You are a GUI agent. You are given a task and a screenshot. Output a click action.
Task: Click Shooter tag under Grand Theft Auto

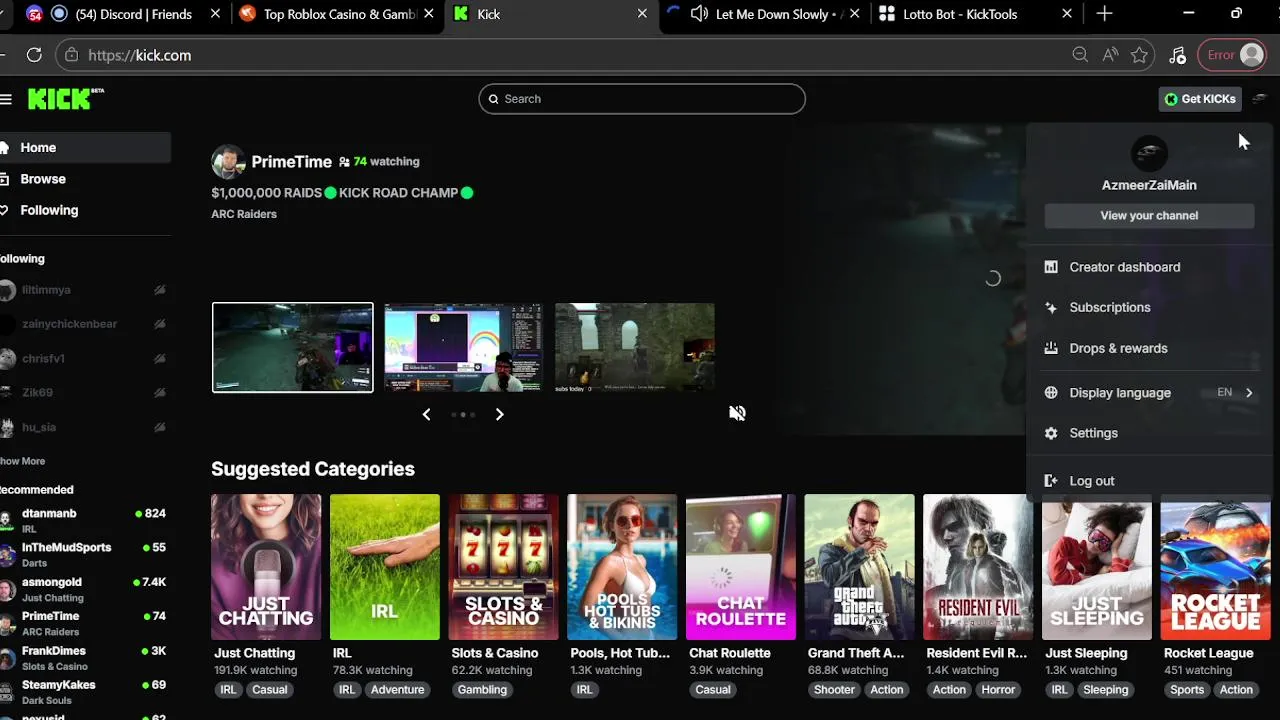pyautogui.click(x=834, y=689)
